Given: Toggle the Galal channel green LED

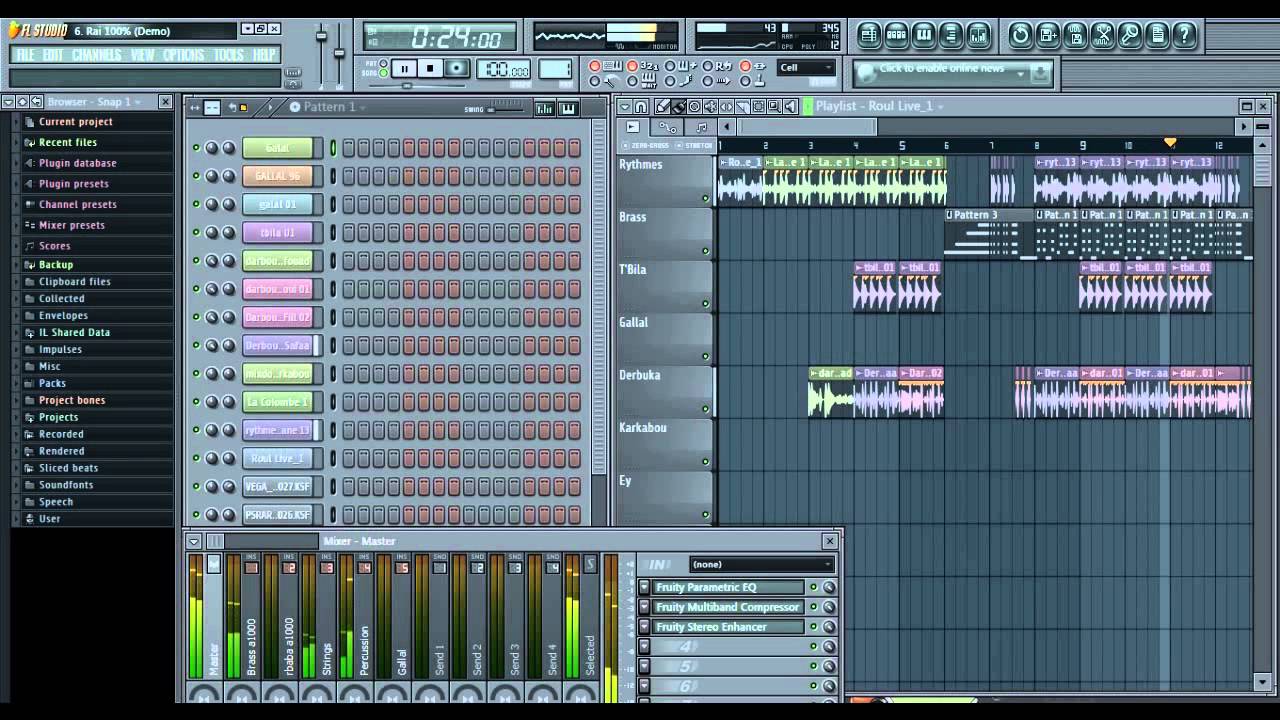Looking at the screenshot, I should point(196,148).
